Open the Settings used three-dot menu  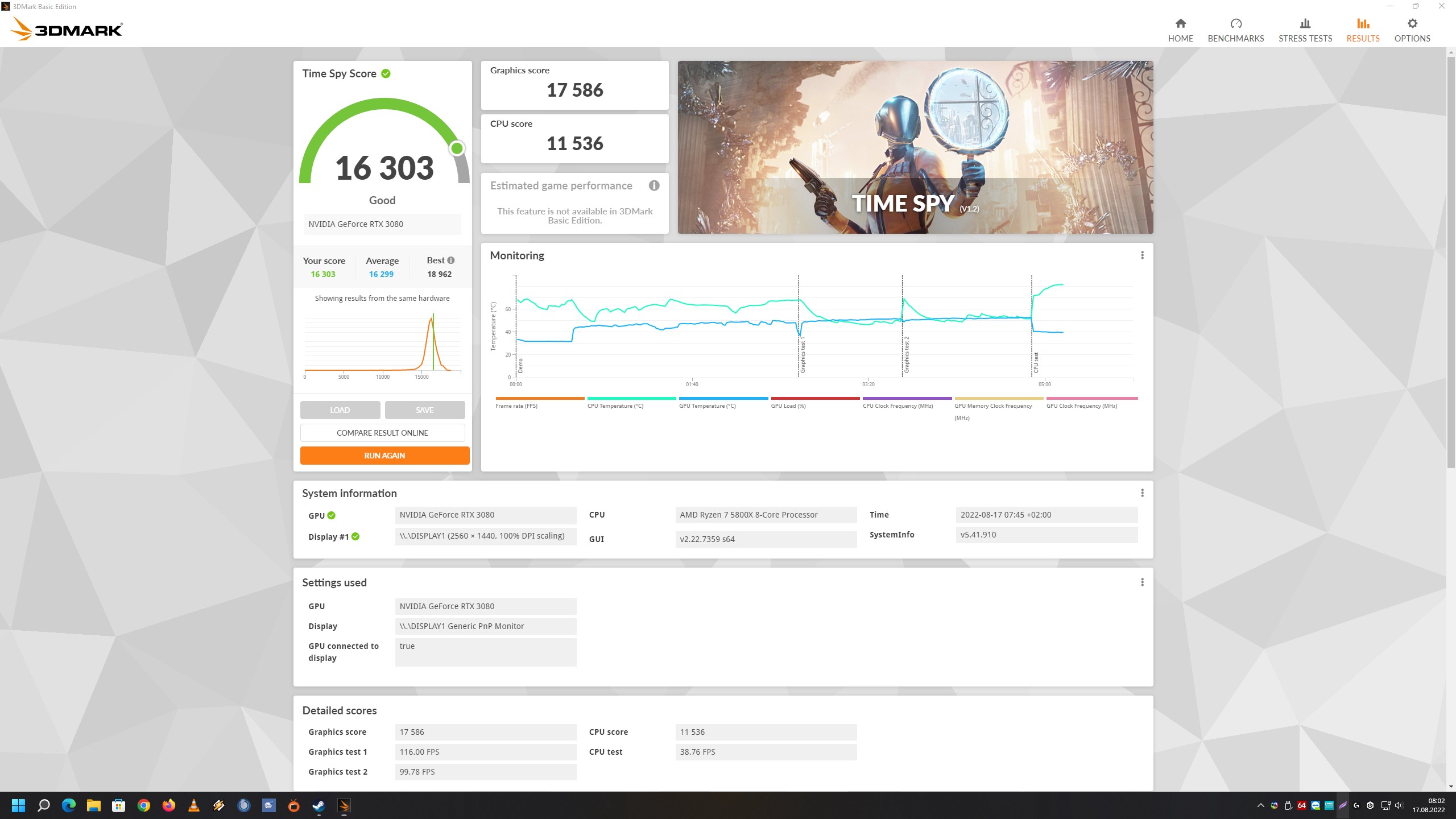point(1142,582)
